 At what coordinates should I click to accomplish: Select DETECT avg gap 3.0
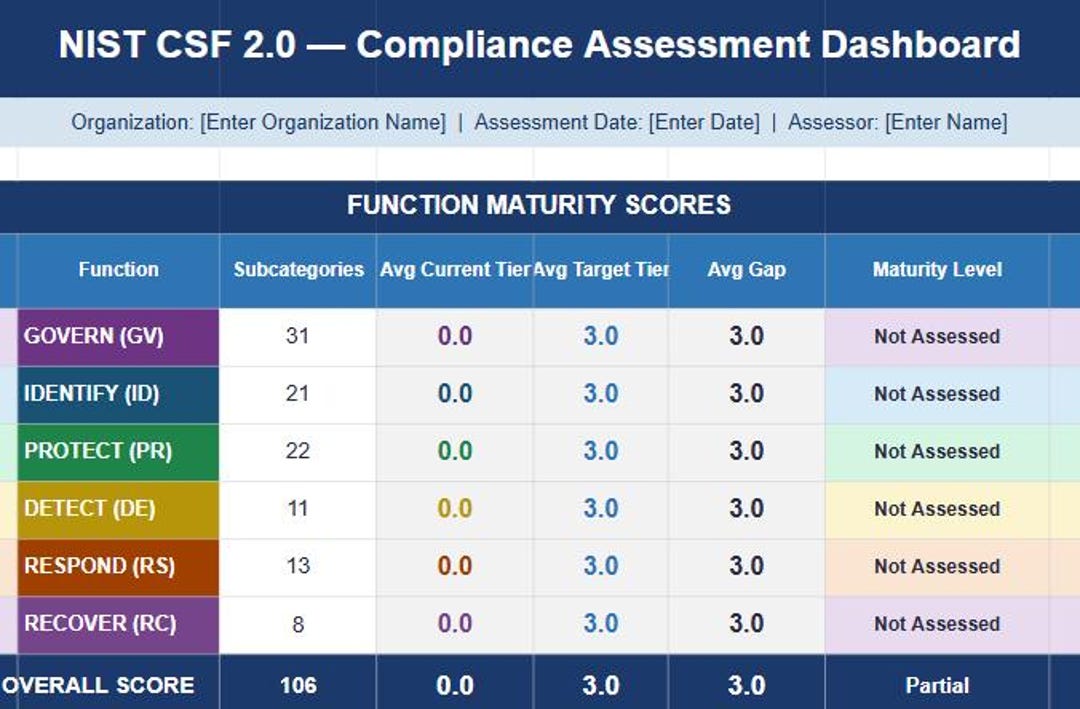(747, 509)
